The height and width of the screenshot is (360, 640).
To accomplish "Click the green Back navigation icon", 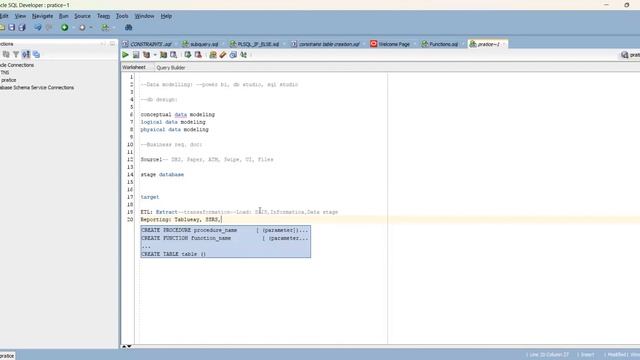I will pyautogui.click(x=64, y=27).
